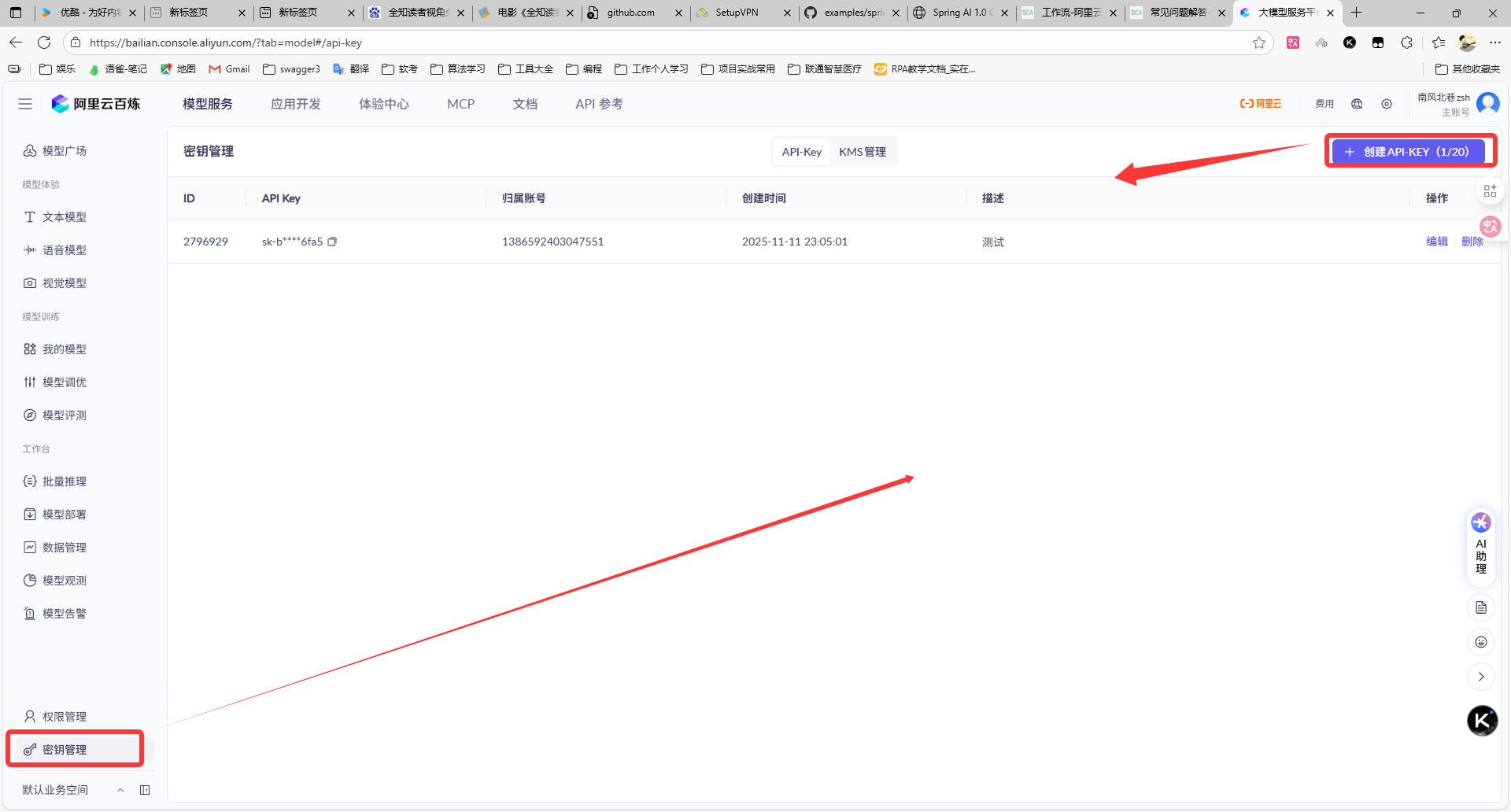Open the gear settings icon in header
Viewport: 1511px width, 812px height.
1387,104
